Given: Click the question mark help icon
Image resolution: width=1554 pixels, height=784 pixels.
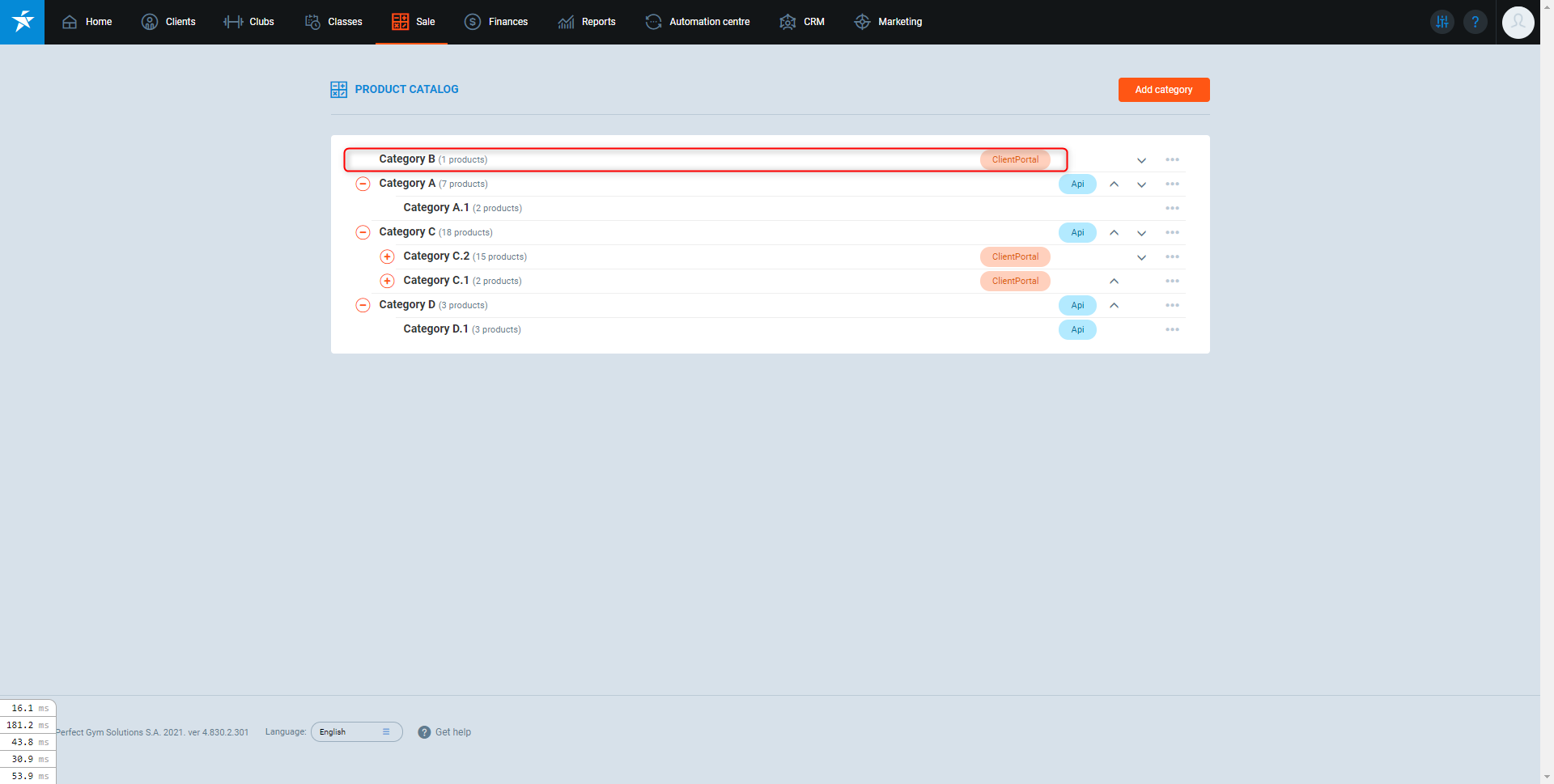Looking at the screenshot, I should click(x=1475, y=22).
